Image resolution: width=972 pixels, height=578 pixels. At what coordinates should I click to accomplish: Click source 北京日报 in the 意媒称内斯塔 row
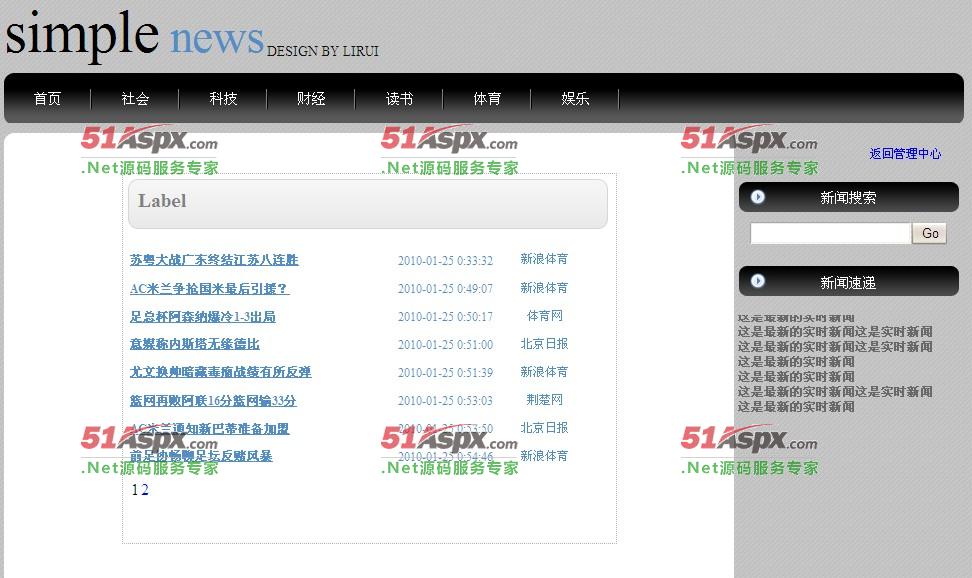(x=544, y=344)
